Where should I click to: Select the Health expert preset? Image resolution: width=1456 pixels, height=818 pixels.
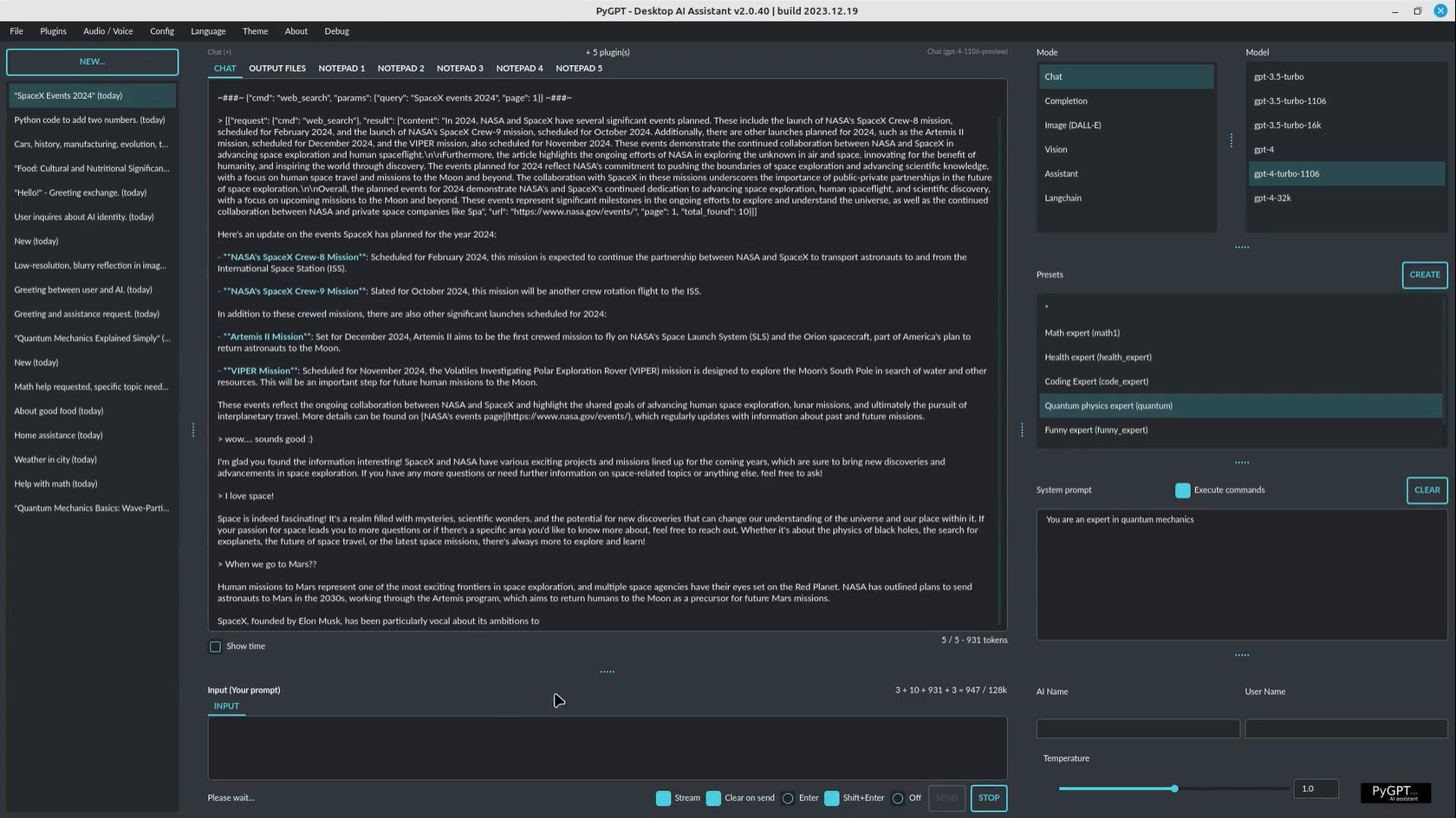[1240, 357]
